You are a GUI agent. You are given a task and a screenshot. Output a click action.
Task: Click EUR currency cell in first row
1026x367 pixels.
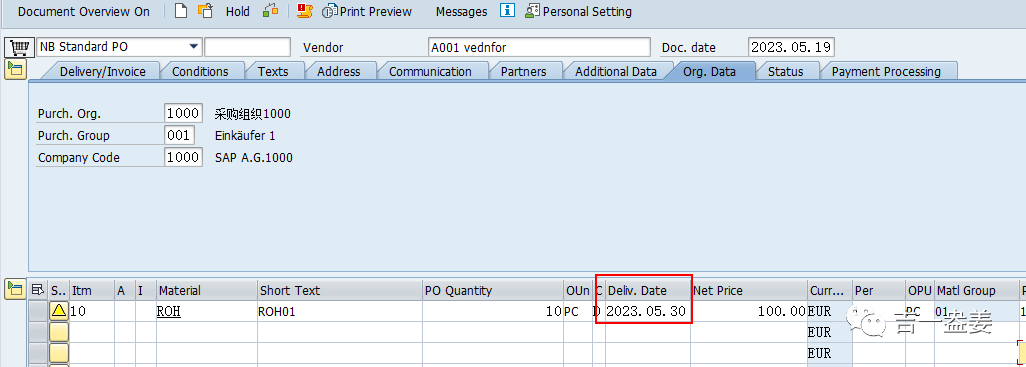830,311
